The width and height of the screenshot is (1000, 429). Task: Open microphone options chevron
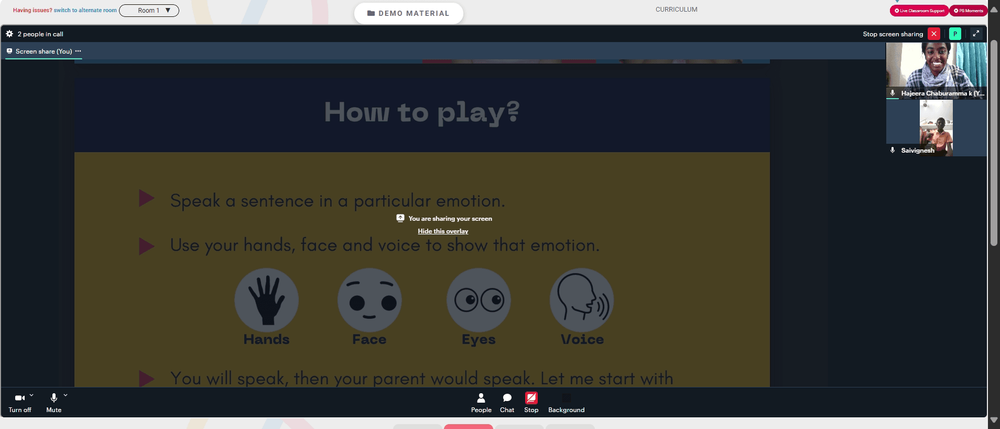pyautogui.click(x=65, y=395)
